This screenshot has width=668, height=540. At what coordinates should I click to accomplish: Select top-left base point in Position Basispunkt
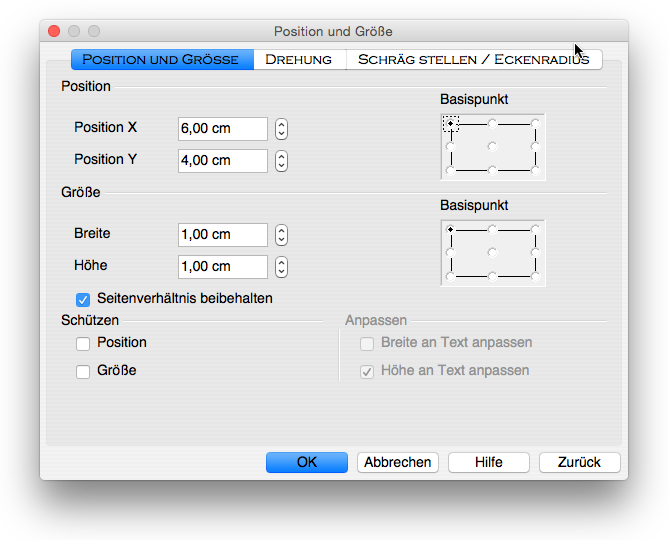(x=450, y=124)
